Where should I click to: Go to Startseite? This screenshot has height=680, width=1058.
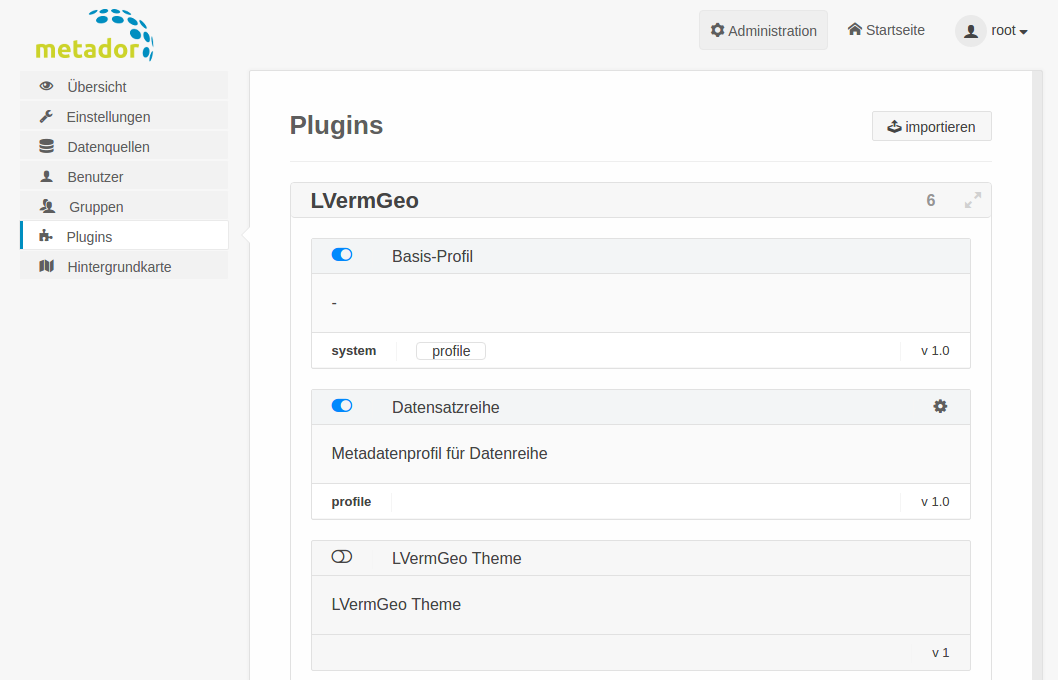tap(886, 30)
